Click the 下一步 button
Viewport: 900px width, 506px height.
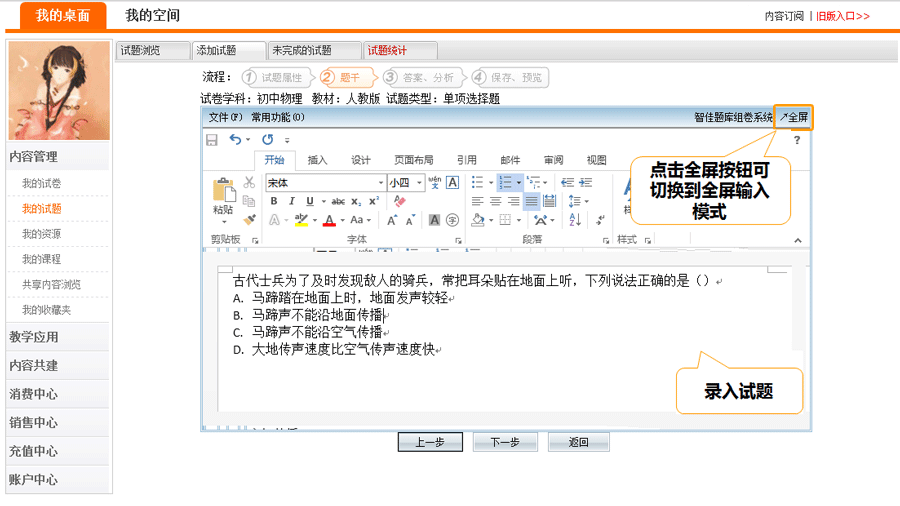click(x=497, y=442)
